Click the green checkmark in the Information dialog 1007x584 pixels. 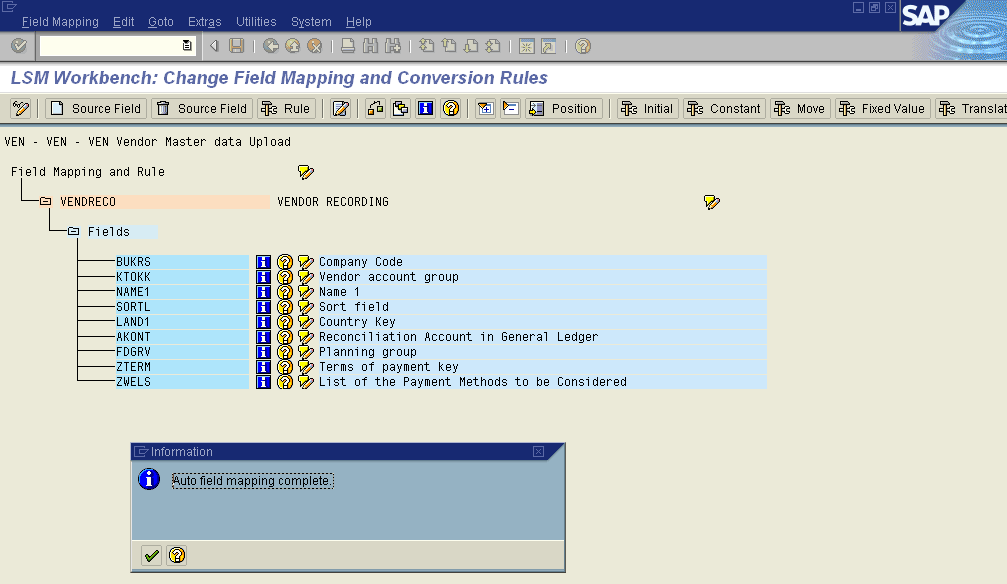[x=151, y=556]
